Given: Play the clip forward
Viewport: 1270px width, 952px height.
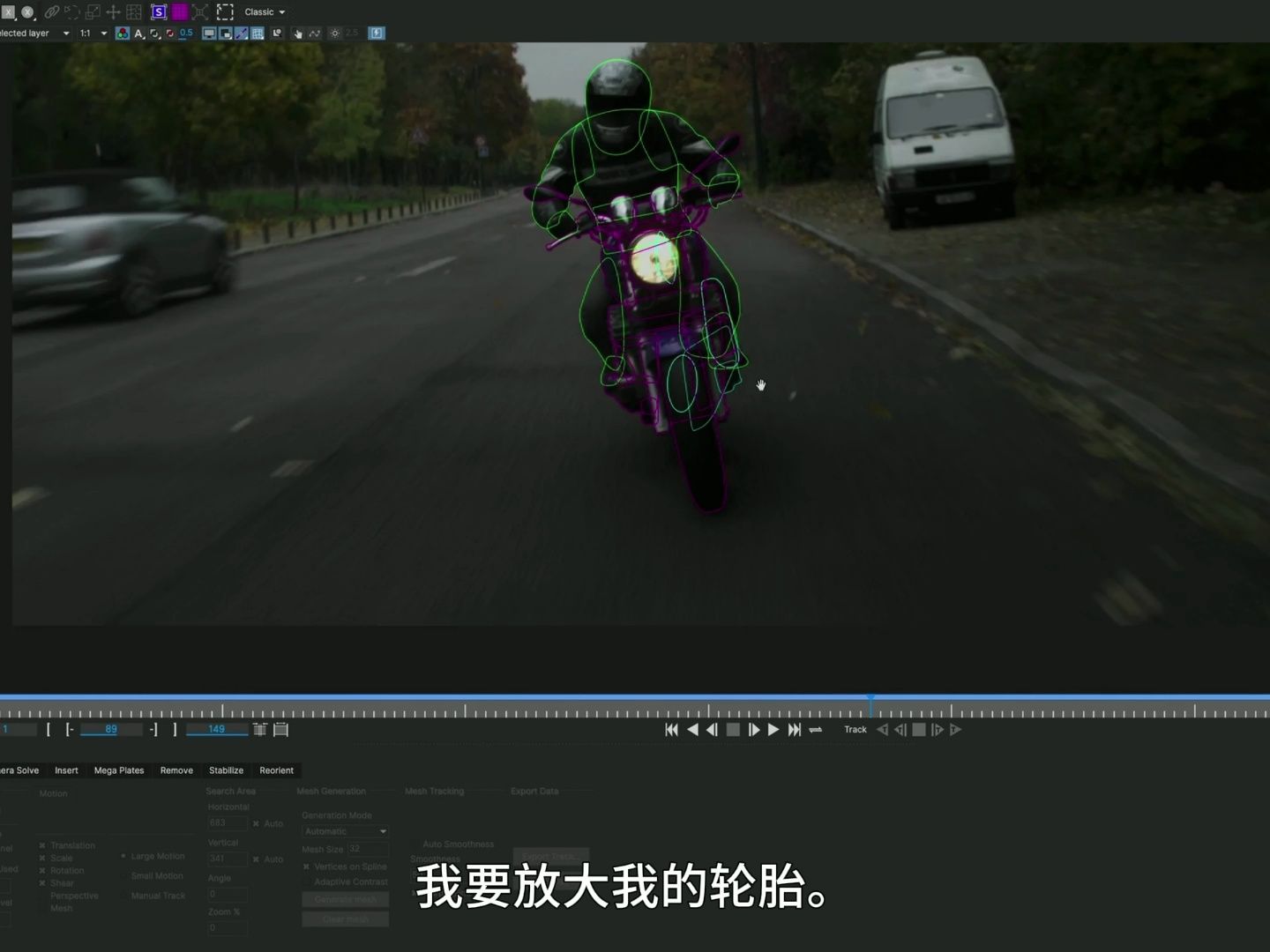Looking at the screenshot, I should pos(773,730).
